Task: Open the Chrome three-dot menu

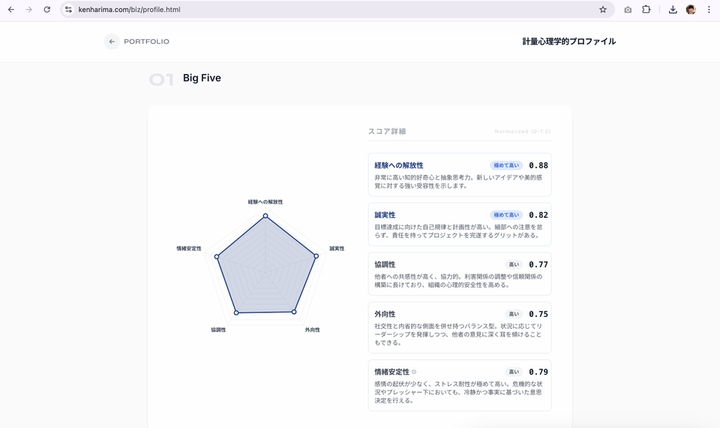Action: [x=709, y=9]
